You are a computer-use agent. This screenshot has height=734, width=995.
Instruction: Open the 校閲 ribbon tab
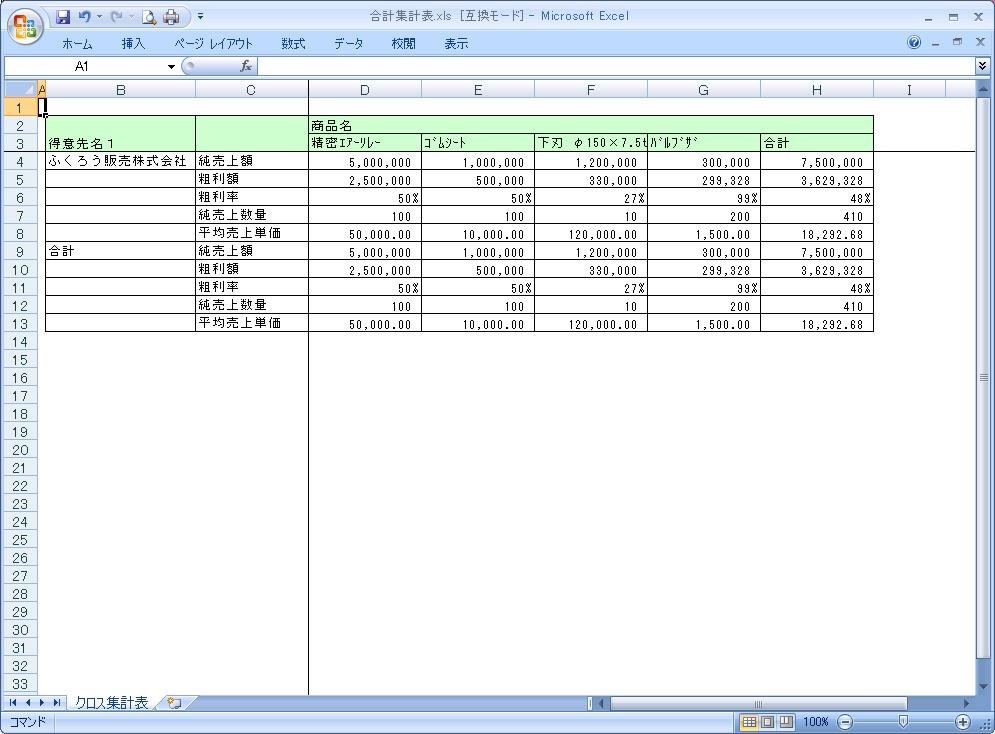click(x=403, y=44)
